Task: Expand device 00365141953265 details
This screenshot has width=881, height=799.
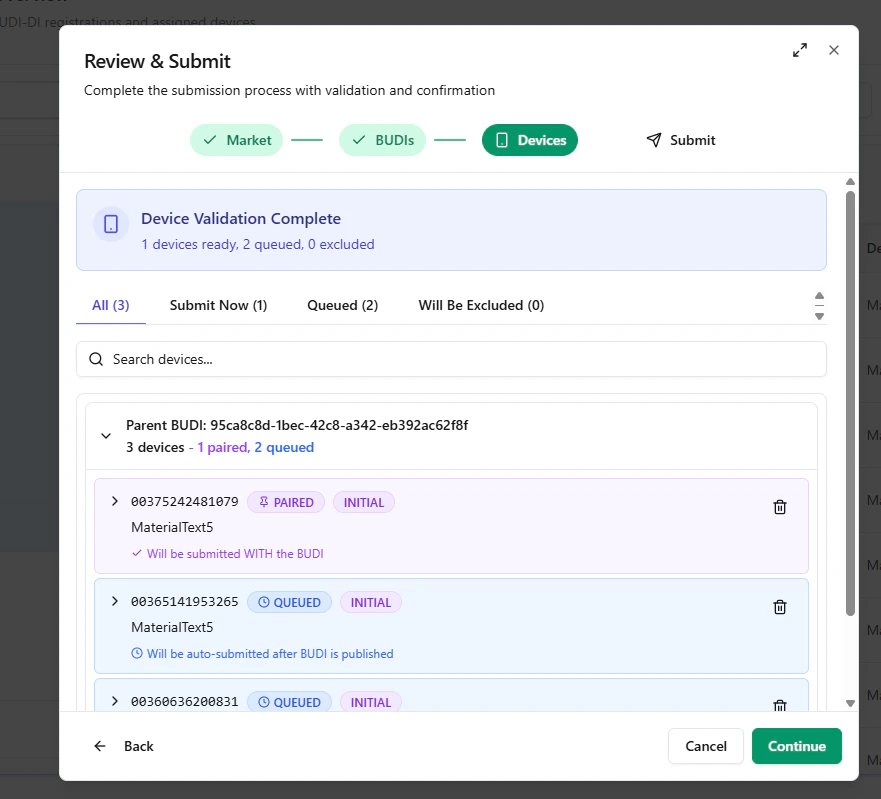Action: pyautogui.click(x=115, y=601)
